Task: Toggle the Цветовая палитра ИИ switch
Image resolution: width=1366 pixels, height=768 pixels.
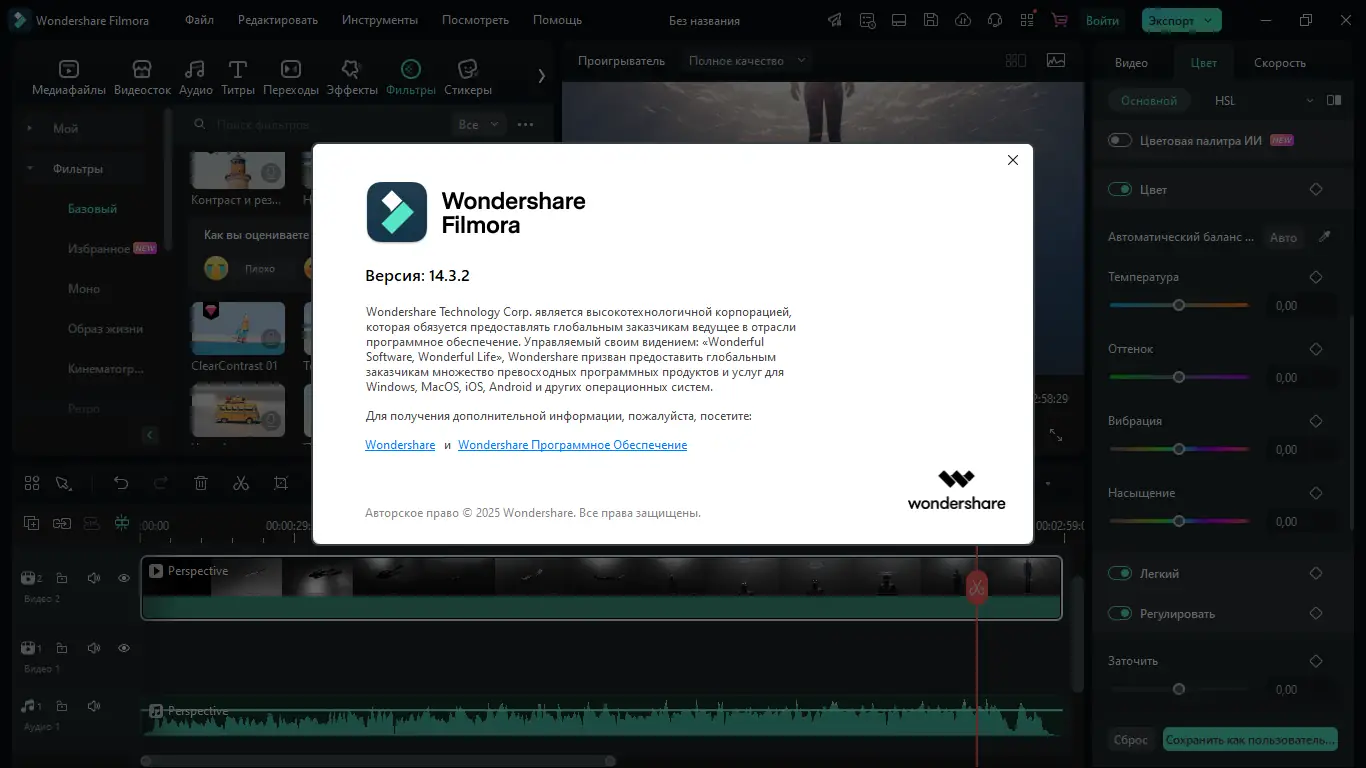Action: tap(1120, 140)
